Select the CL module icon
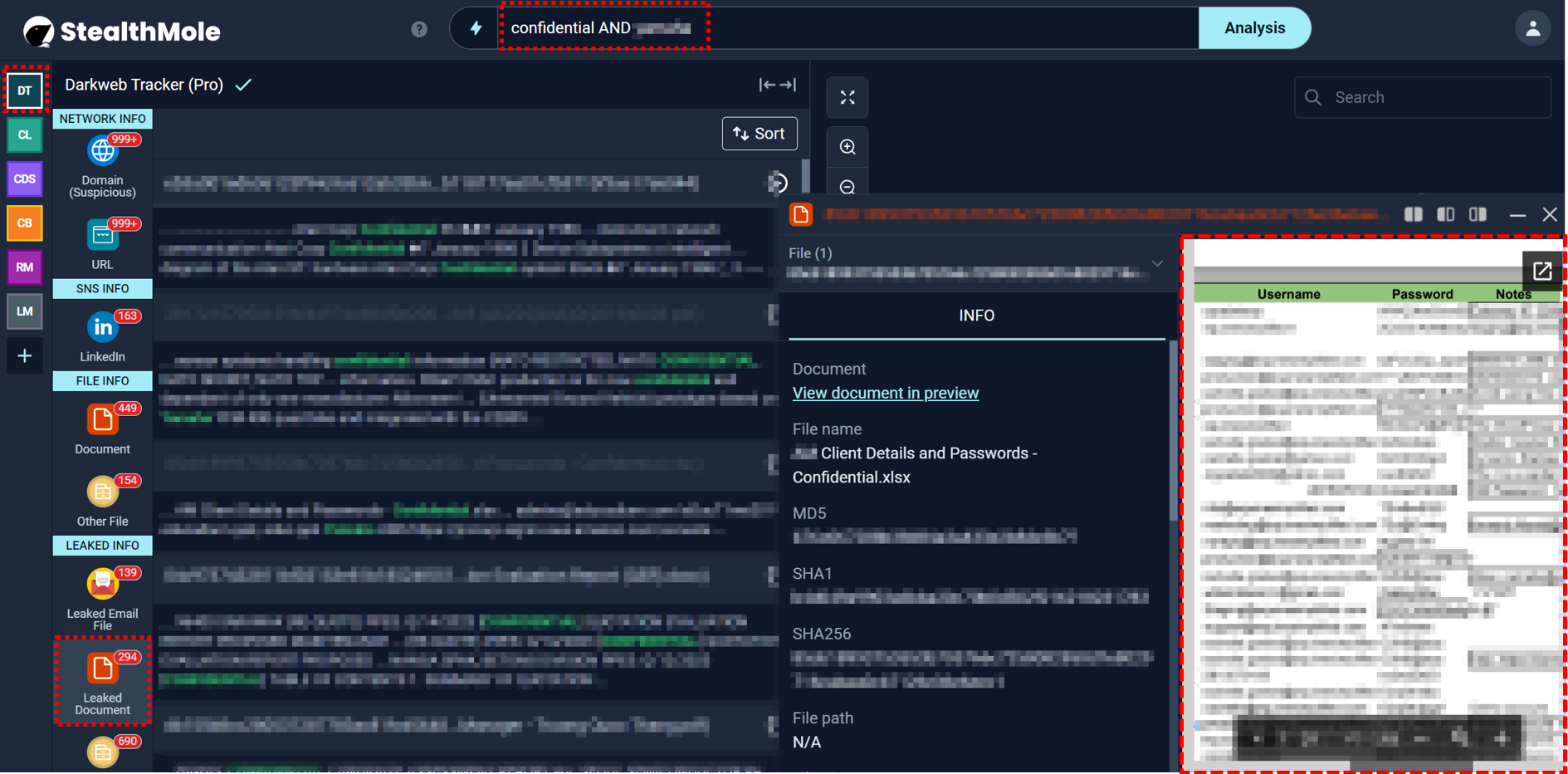1568x774 pixels. click(25, 135)
